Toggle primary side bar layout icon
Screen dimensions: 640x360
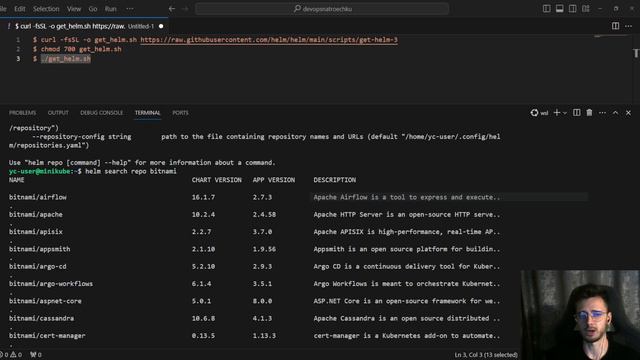click(x=547, y=9)
